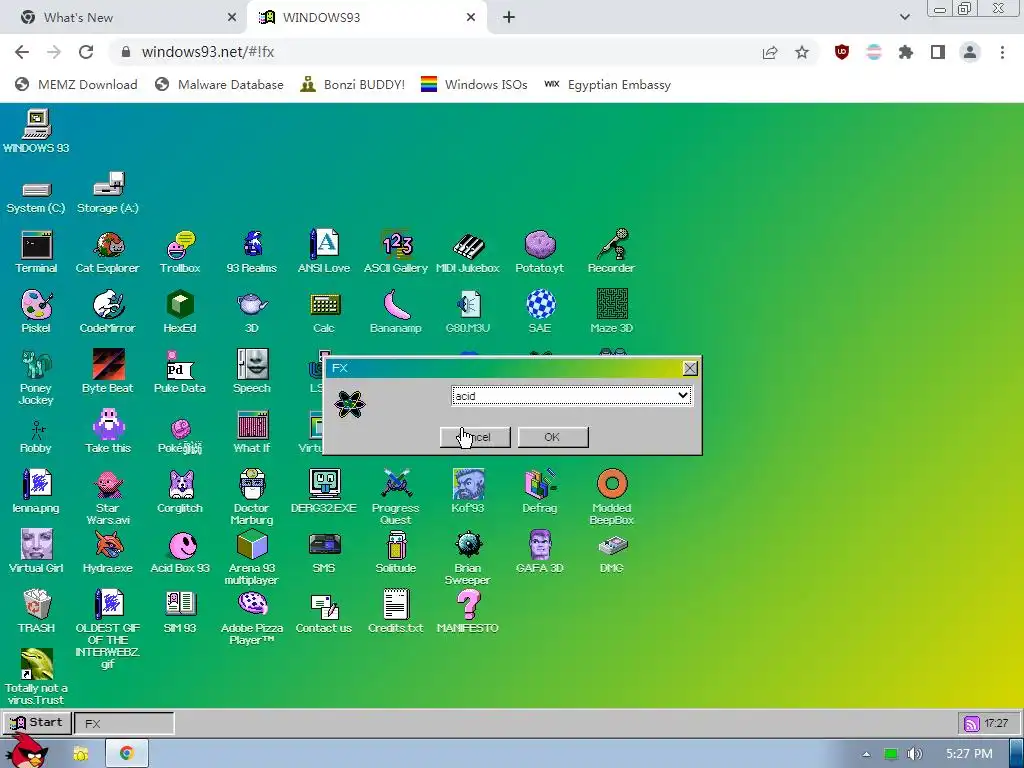Open Malware Database bookmark
1024x768 pixels.
coord(219,84)
